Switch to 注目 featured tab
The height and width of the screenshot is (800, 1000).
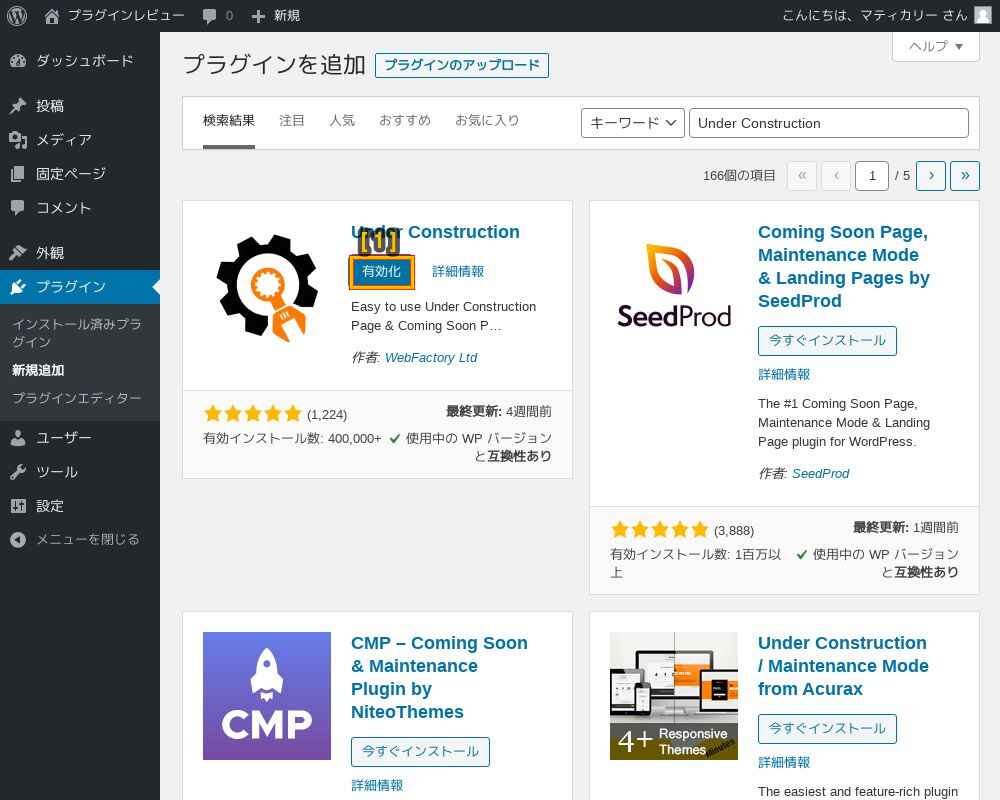[291, 121]
